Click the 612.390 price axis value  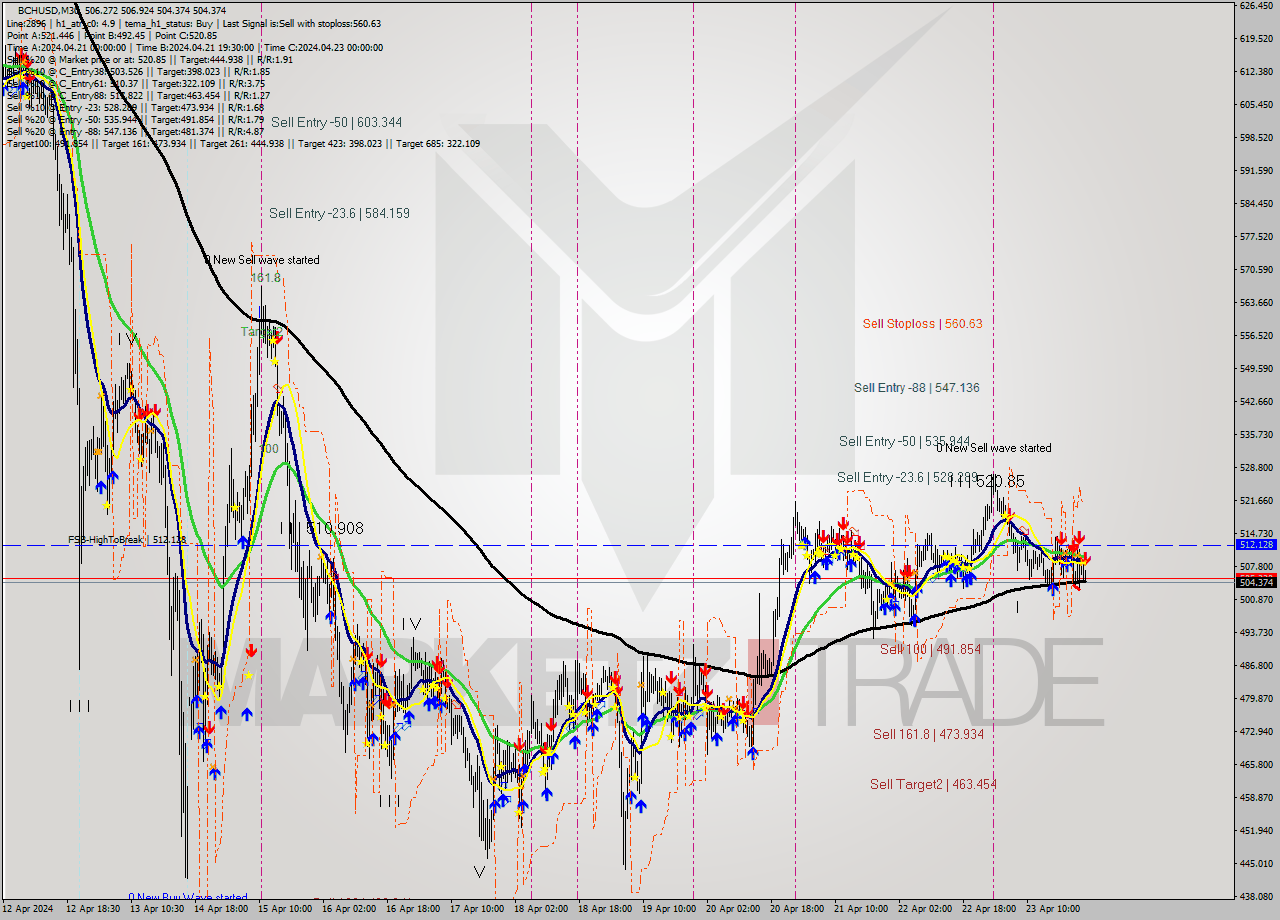(x=1255, y=71)
